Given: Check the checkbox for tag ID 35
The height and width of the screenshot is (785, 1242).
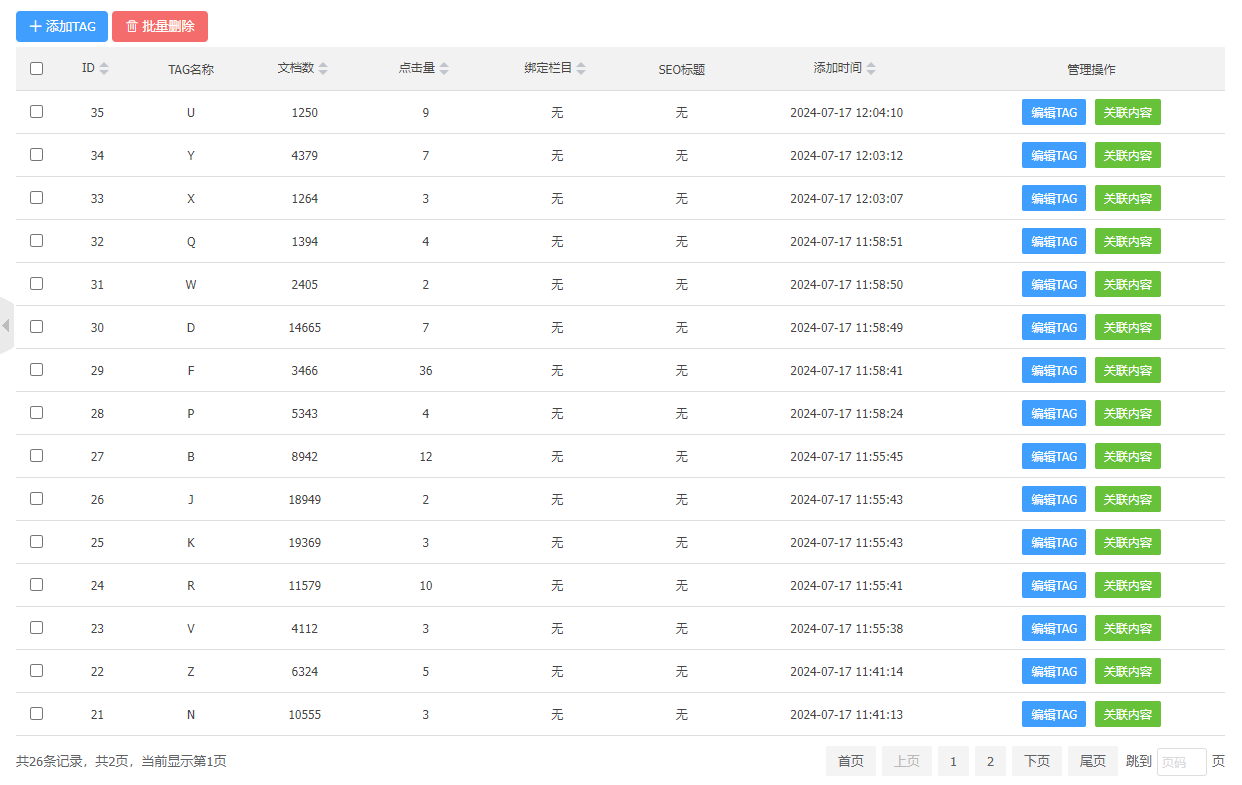Looking at the screenshot, I should (x=37, y=112).
